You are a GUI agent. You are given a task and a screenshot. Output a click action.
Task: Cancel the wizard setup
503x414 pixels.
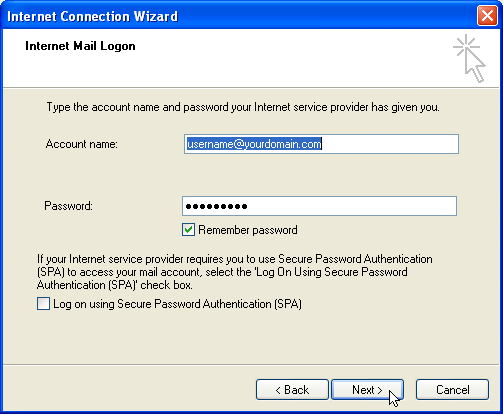tap(452, 389)
